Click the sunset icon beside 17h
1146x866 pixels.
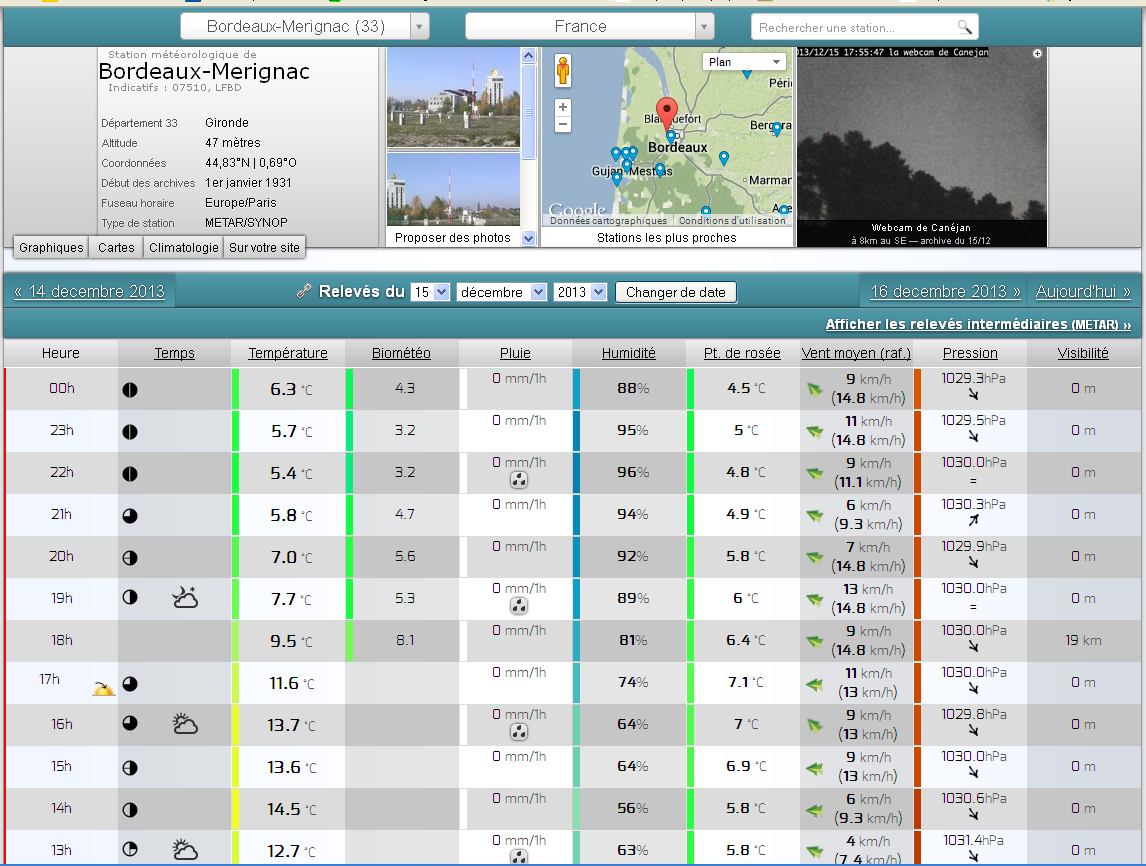pyautogui.click(x=103, y=687)
